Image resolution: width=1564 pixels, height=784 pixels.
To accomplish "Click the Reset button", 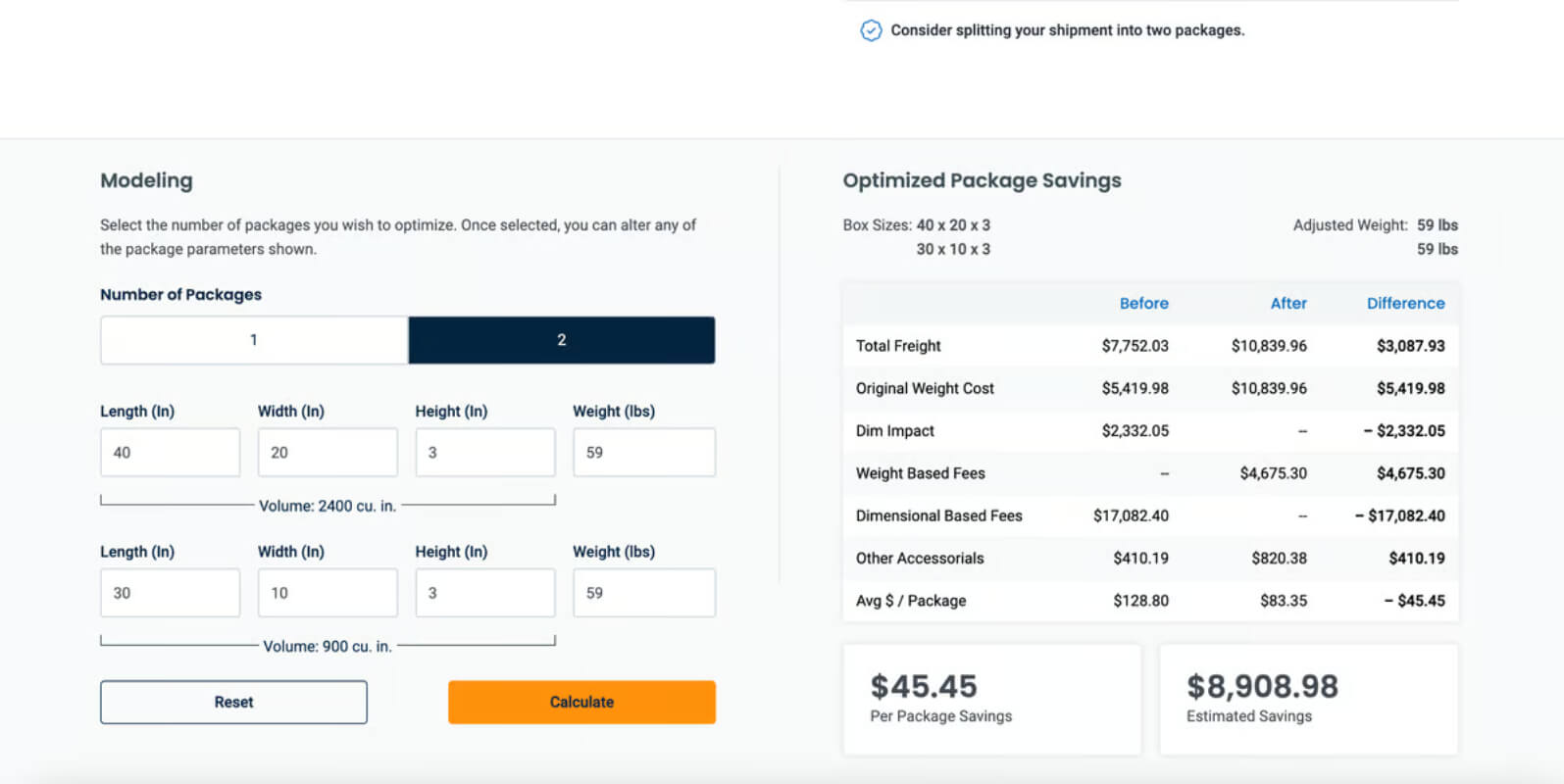I will (x=233, y=703).
